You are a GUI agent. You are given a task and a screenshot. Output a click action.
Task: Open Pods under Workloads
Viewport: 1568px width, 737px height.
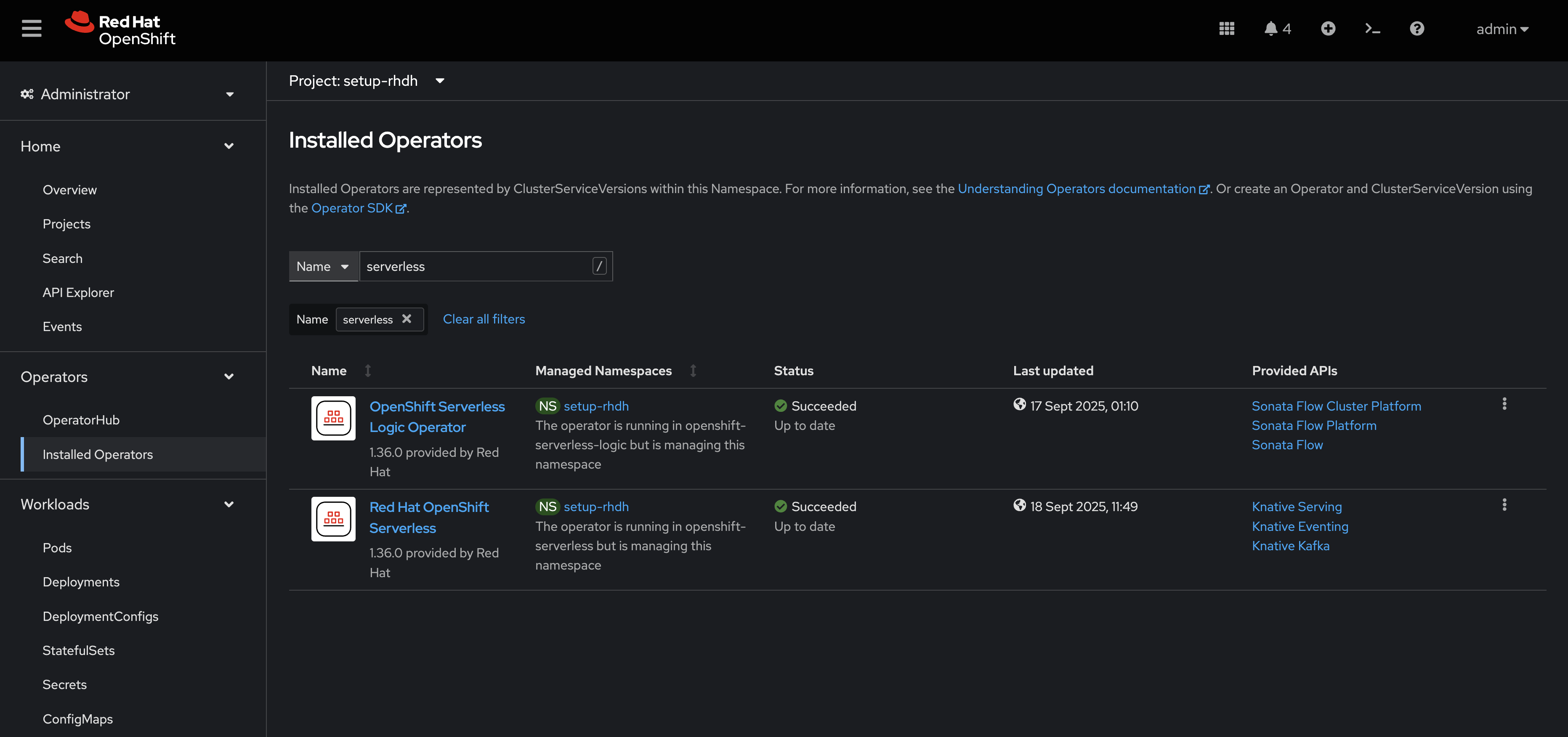pos(57,548)
